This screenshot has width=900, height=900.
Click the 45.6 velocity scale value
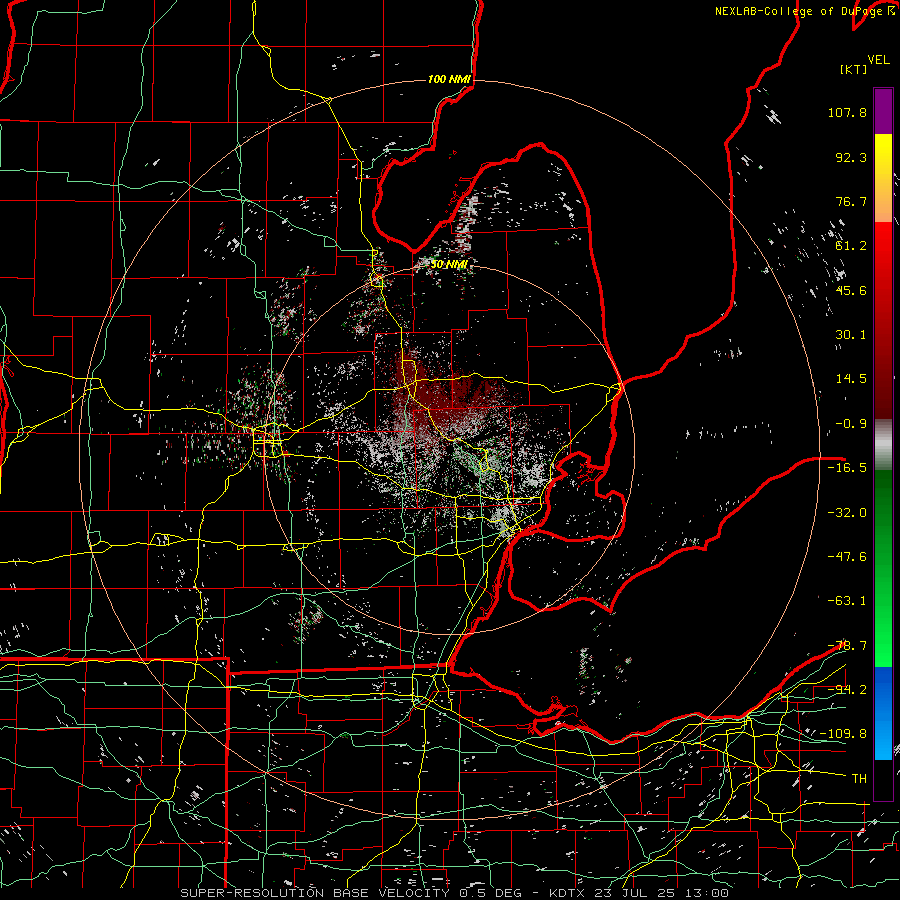pyautogui.click(x=851, y=290)
